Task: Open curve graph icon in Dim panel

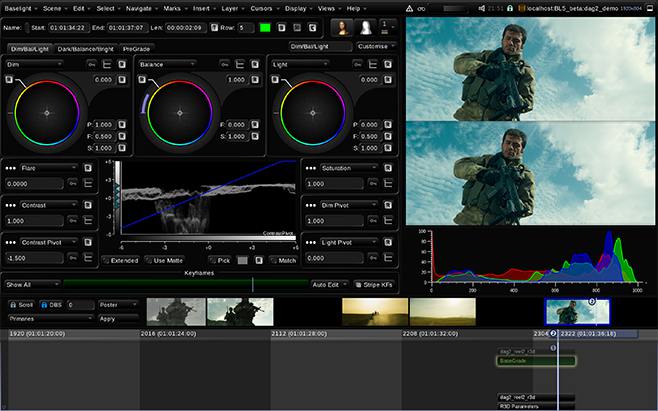Action: point(107,64)
